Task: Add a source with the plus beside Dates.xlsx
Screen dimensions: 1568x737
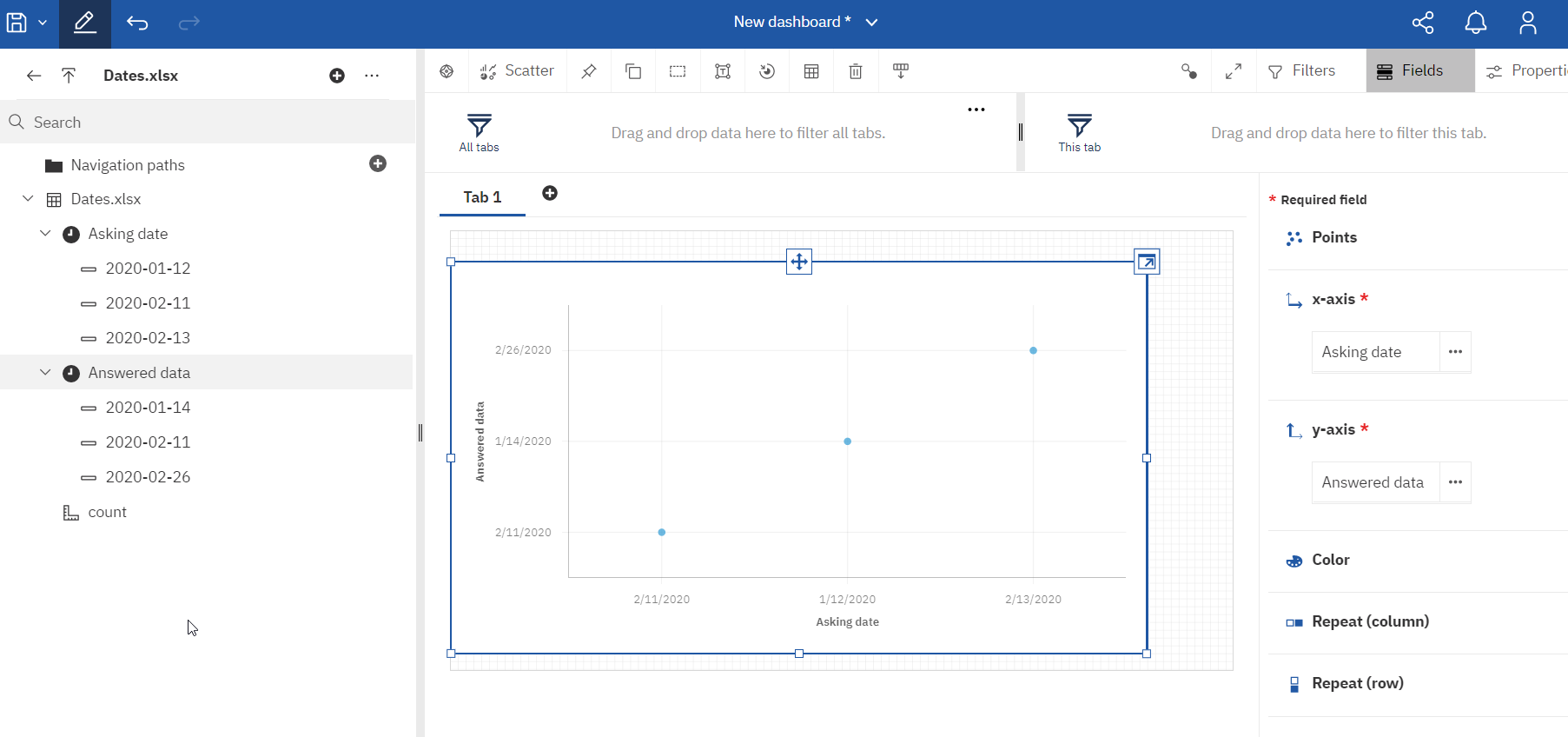Action: [x=337, y=76]
